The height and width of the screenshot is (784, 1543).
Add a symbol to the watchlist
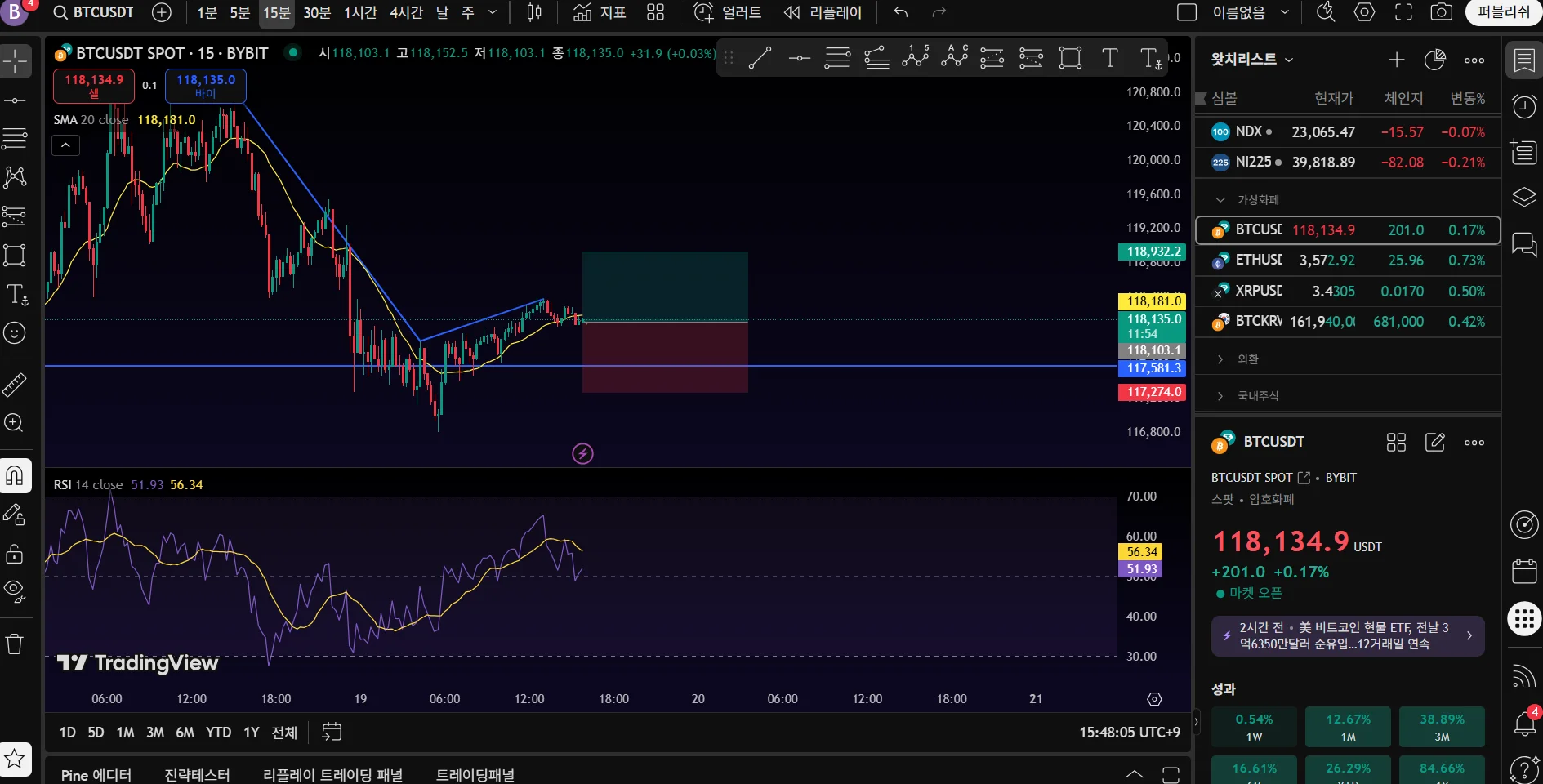click(1397, 60)
